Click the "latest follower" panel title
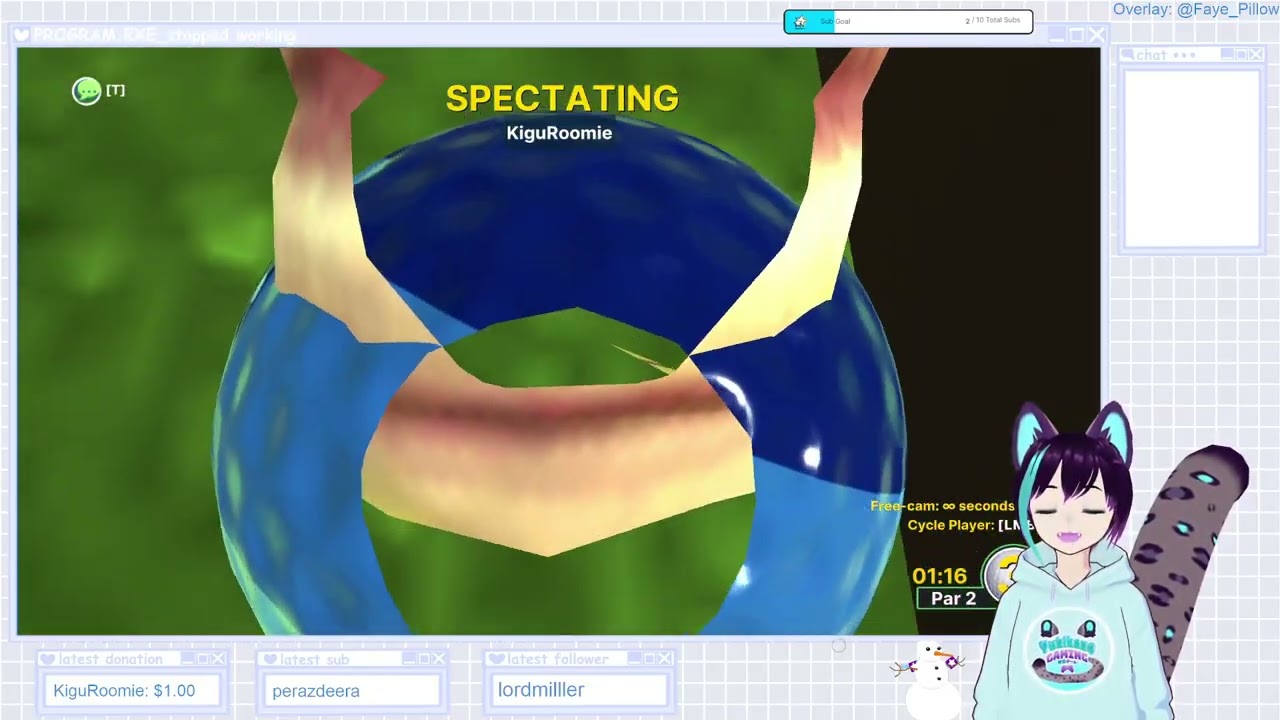This screenshot has height=720, width=1280. tap(558, 659)
